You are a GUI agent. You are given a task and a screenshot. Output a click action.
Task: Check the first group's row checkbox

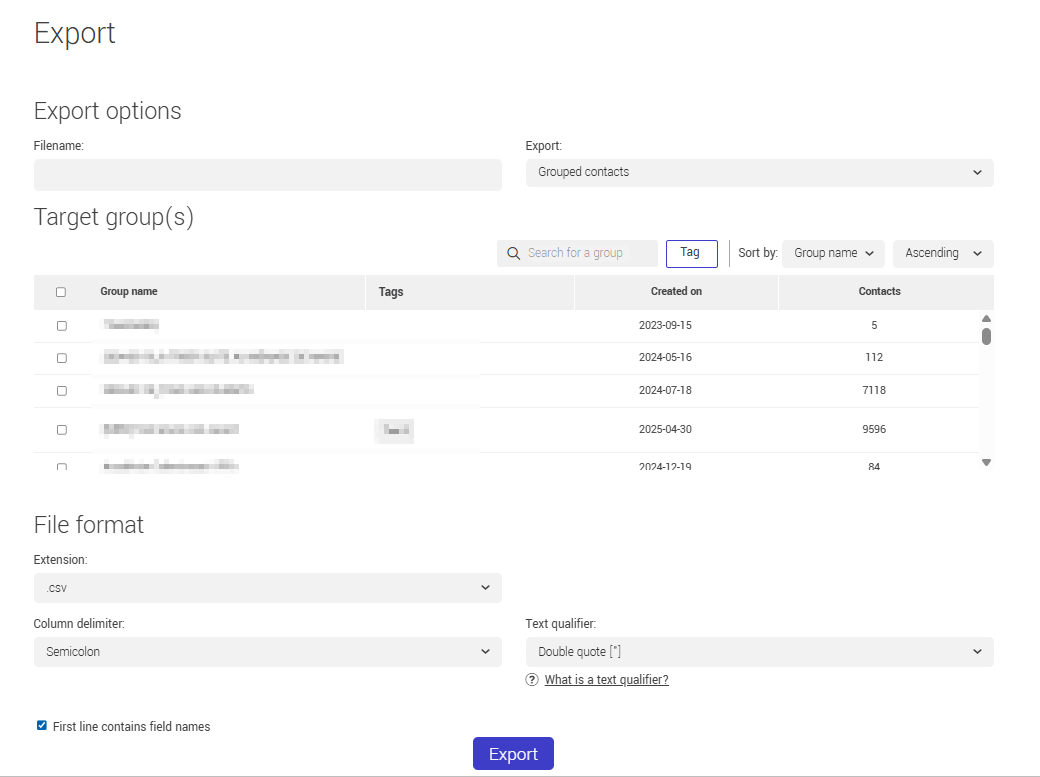61,325
